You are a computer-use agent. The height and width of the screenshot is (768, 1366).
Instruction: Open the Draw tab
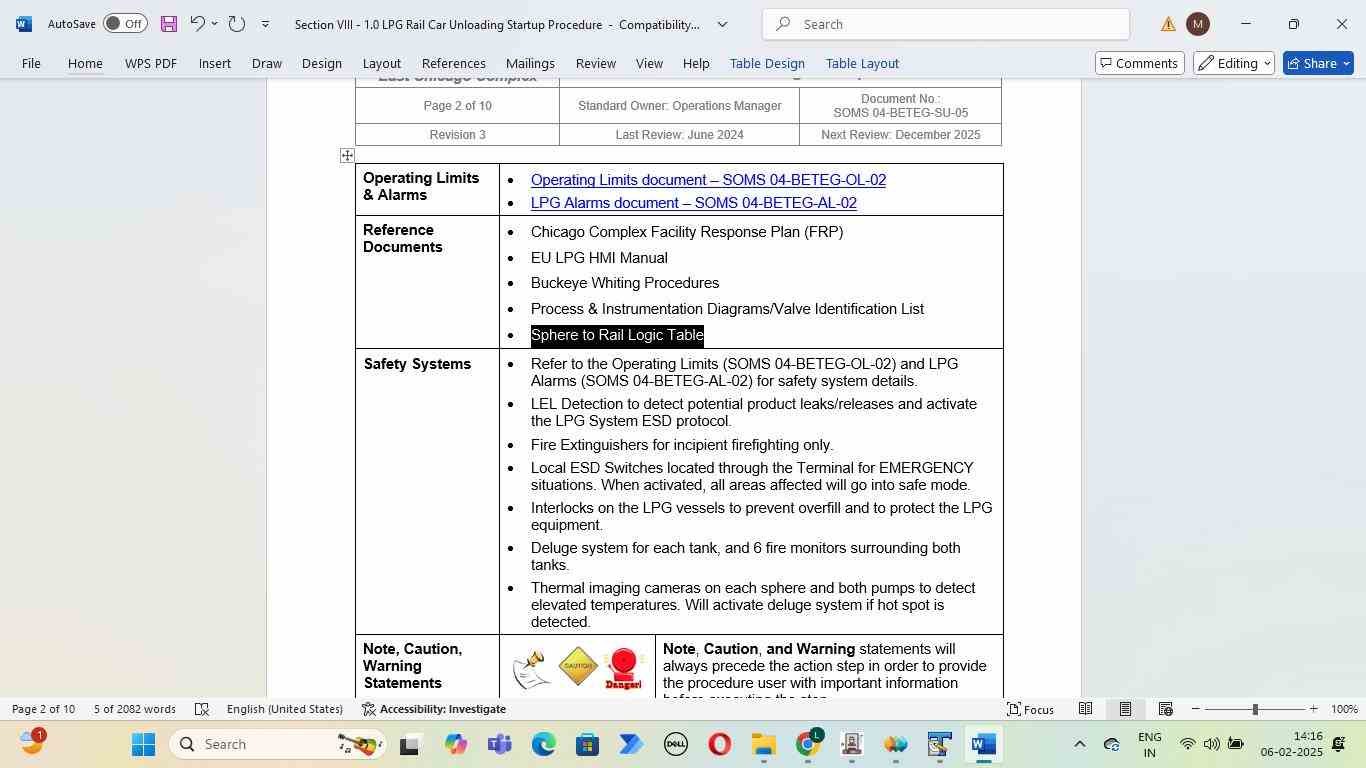pos(266,63)
